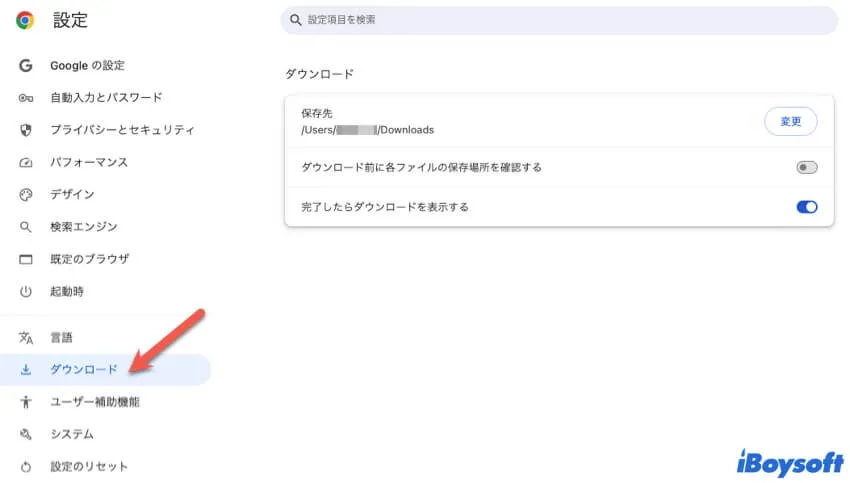
Task: Click the Chrome logo icon
Action: pos(25,20)
